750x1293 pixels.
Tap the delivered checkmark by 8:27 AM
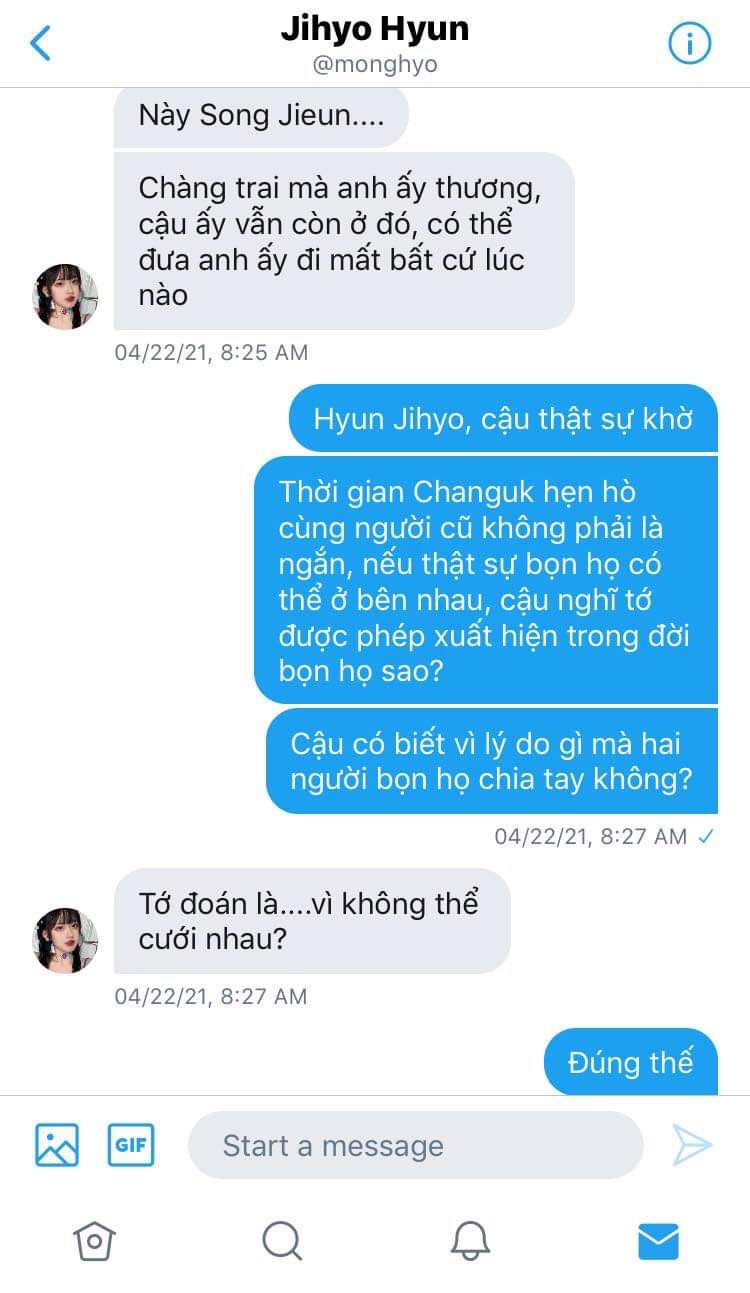click(706, 836)
